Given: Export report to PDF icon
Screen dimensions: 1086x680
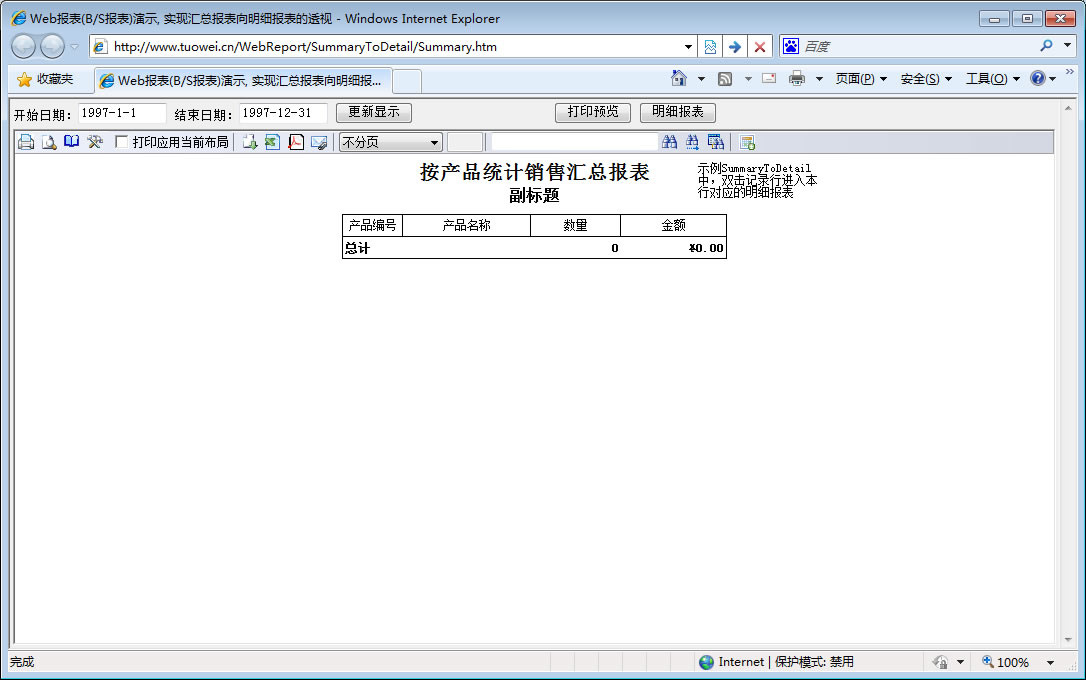Looking at the screenshot, I should [x=296, y=142].
